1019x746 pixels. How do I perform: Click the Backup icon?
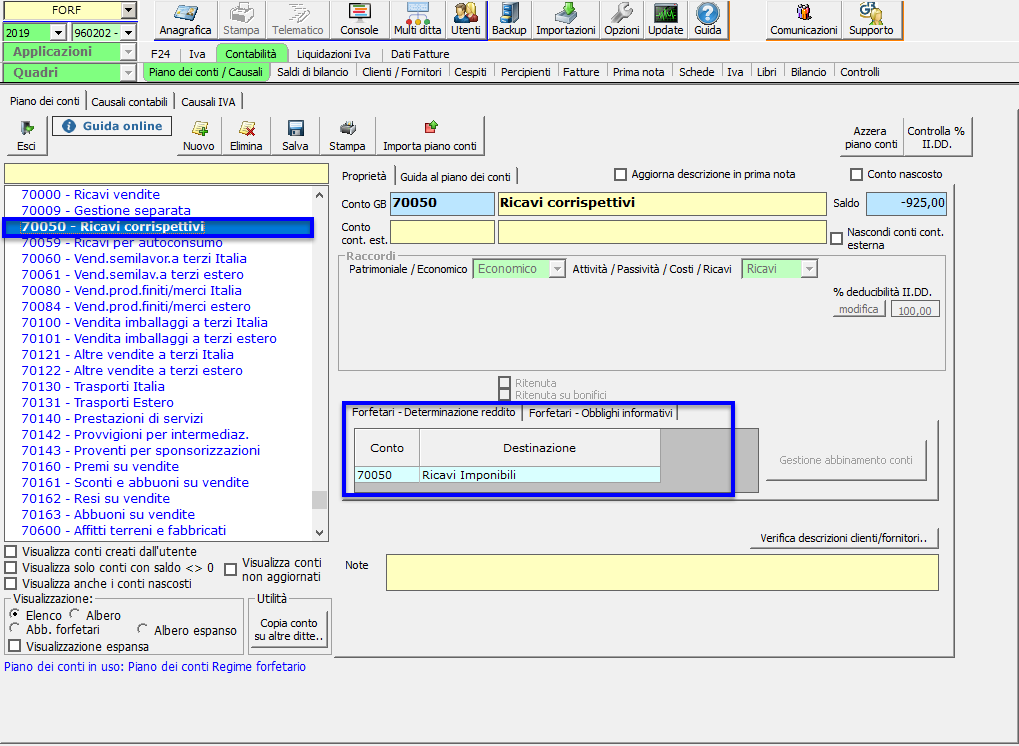509,19
